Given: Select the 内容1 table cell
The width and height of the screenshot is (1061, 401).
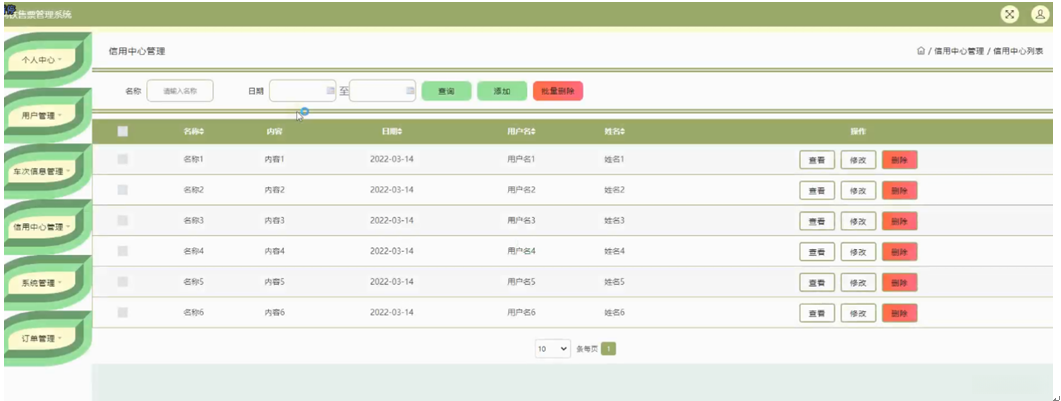Looking at the screenshot, I should 275,159.
